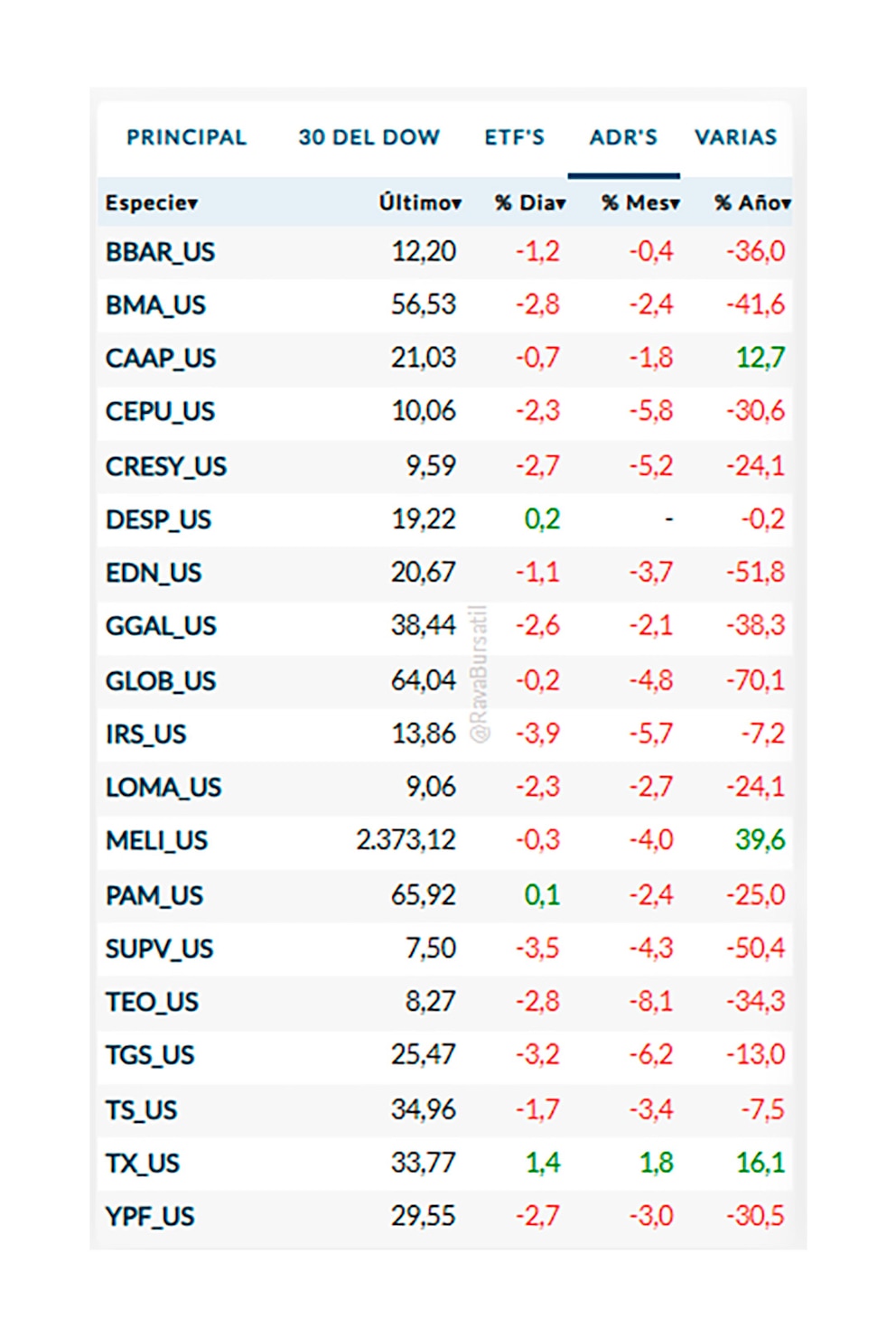Click the CAAP_US yearly change 12,7

click(x=760, y=358)
